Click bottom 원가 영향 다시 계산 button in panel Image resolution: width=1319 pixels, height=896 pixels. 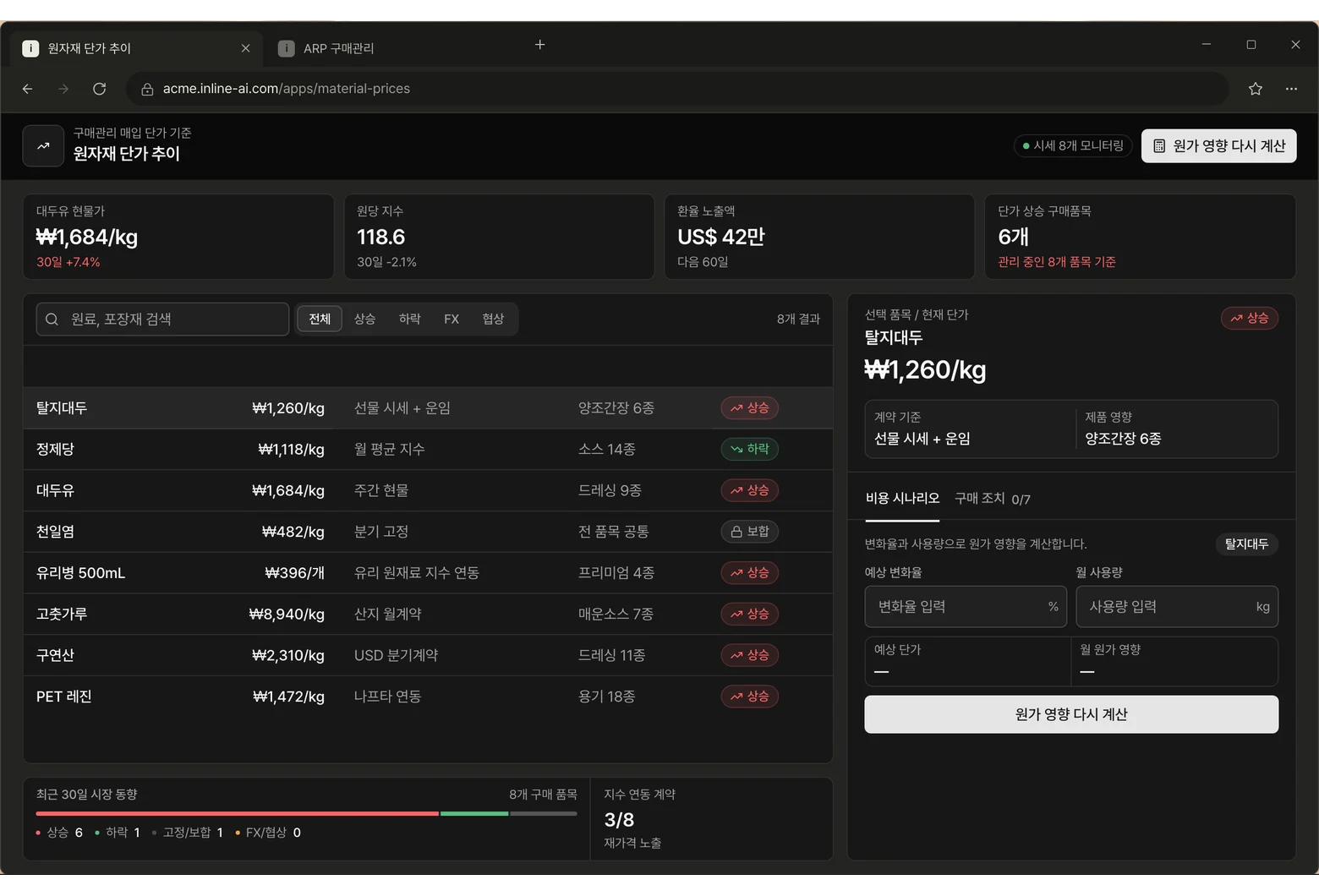[x=1071, y=714]
